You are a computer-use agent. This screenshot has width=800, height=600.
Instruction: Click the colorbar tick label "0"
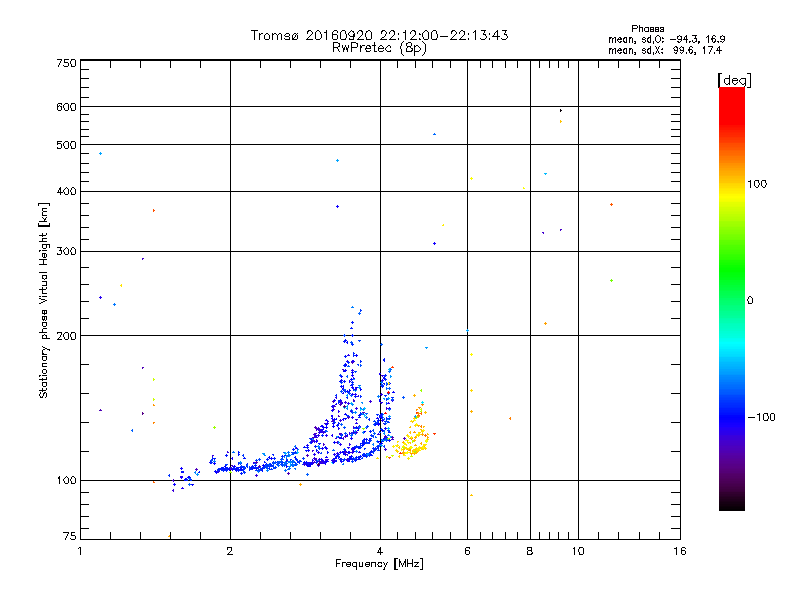[x=750, y=301]
